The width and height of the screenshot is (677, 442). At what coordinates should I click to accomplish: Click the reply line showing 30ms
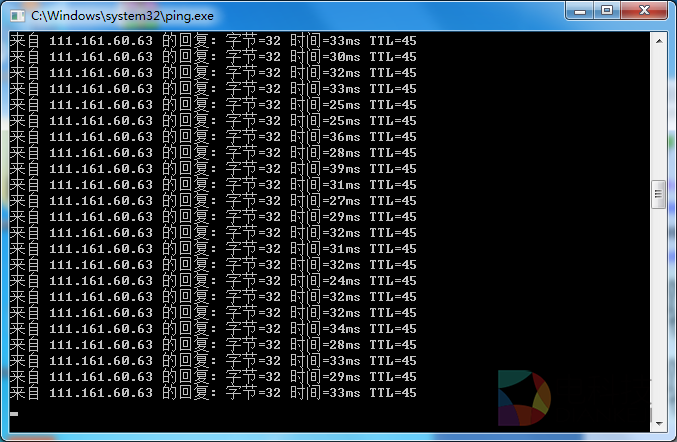tap(212, 57)
